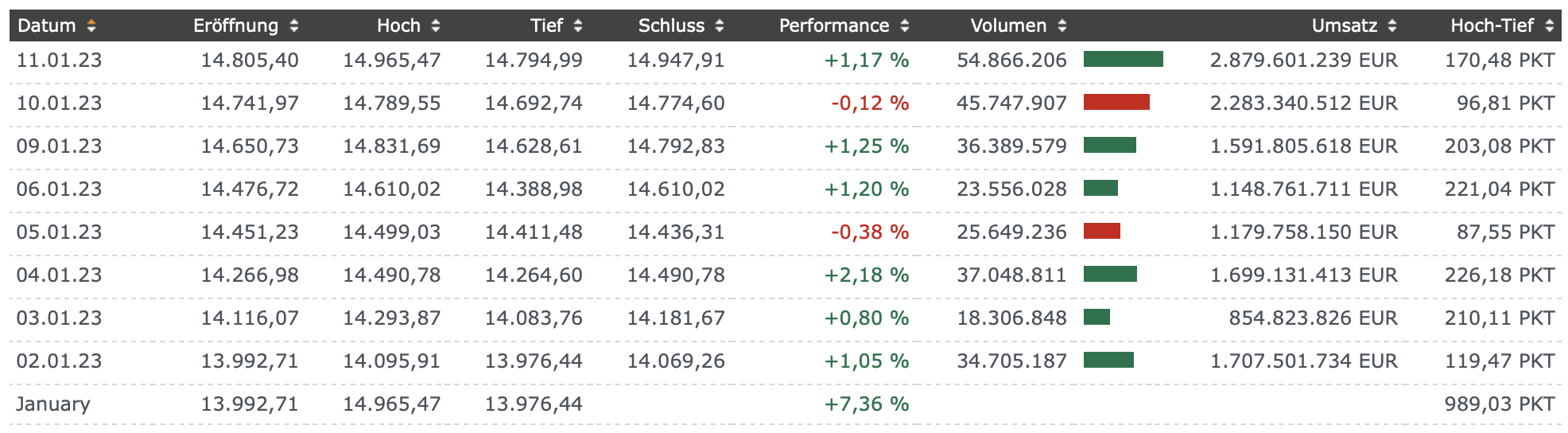The image size is (1568, 433).
Task: Click the +2,18 % performance value
Action: click(x=866, y=275)
